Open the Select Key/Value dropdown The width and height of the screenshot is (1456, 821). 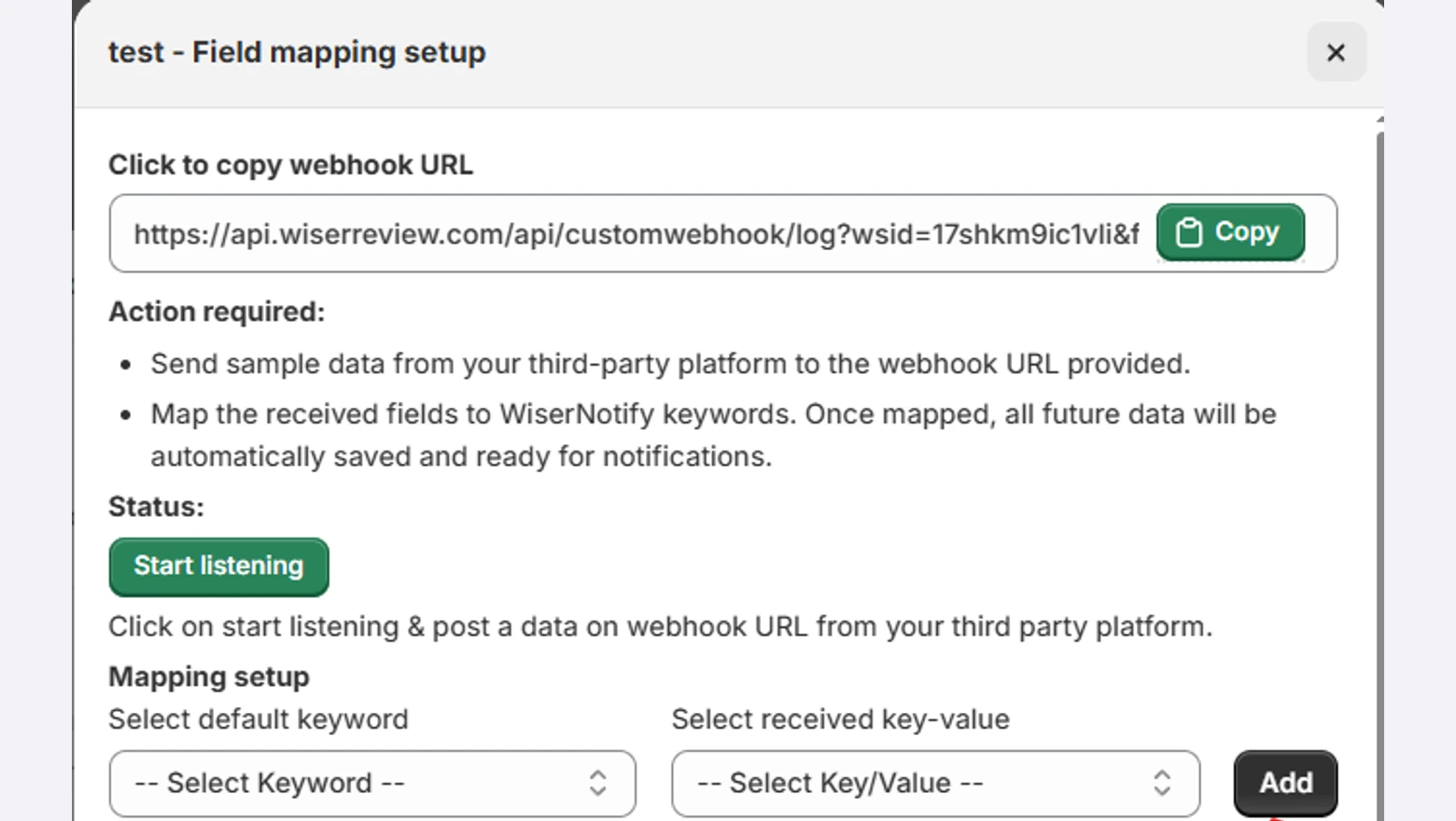coord(935,783)
